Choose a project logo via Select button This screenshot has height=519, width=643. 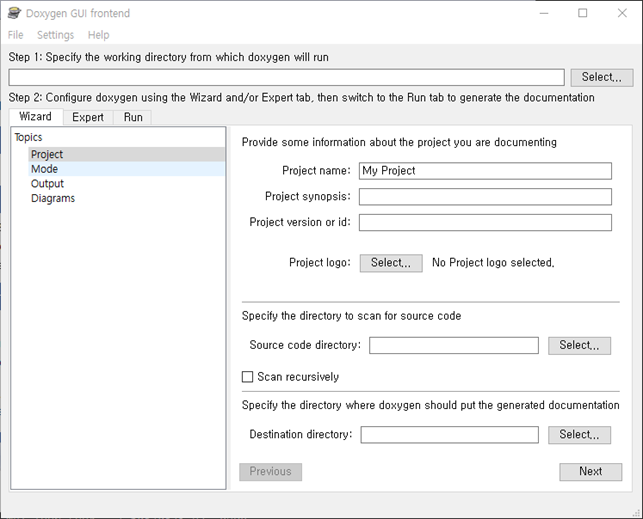tap(391, 263)
